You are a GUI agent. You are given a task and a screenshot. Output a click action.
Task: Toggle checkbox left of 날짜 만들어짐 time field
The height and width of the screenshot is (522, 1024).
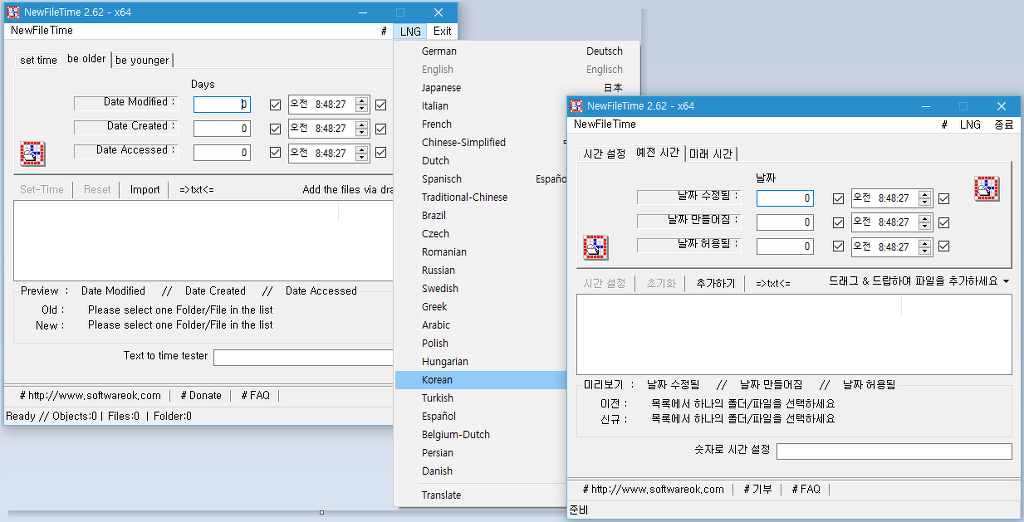tap(839, 223)
